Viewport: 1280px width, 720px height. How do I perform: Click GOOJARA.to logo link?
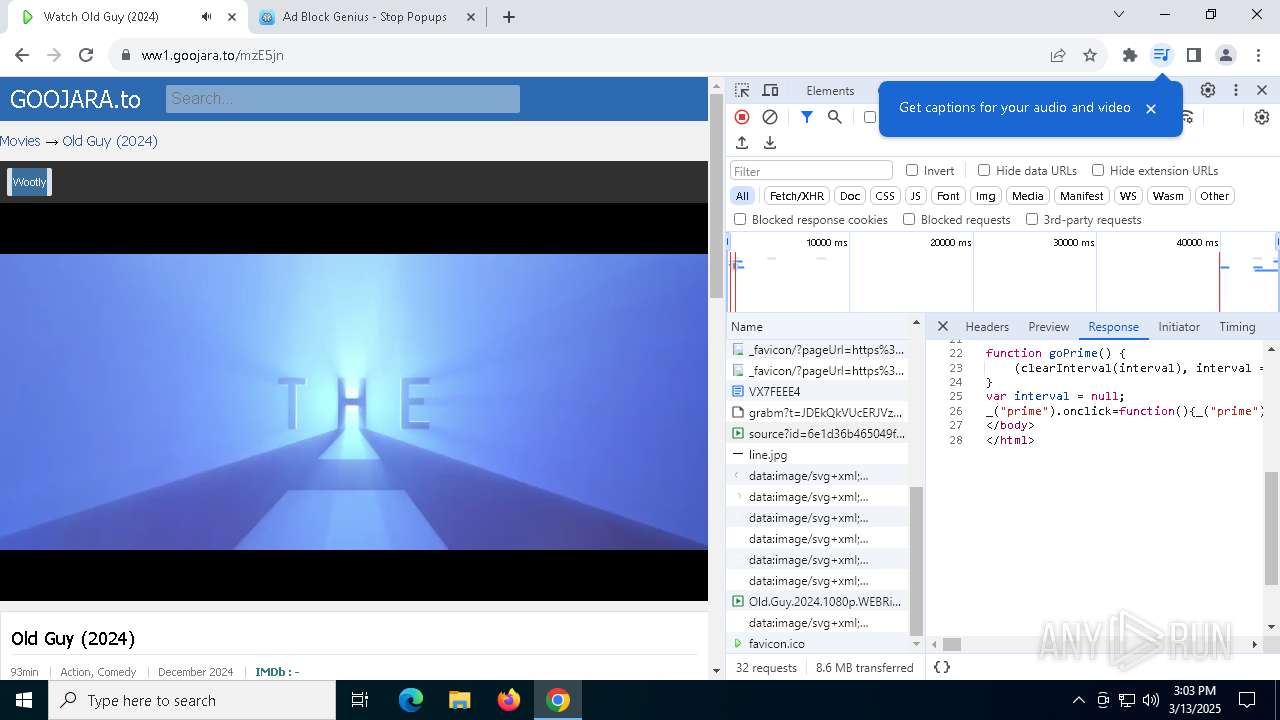(75, 99)
